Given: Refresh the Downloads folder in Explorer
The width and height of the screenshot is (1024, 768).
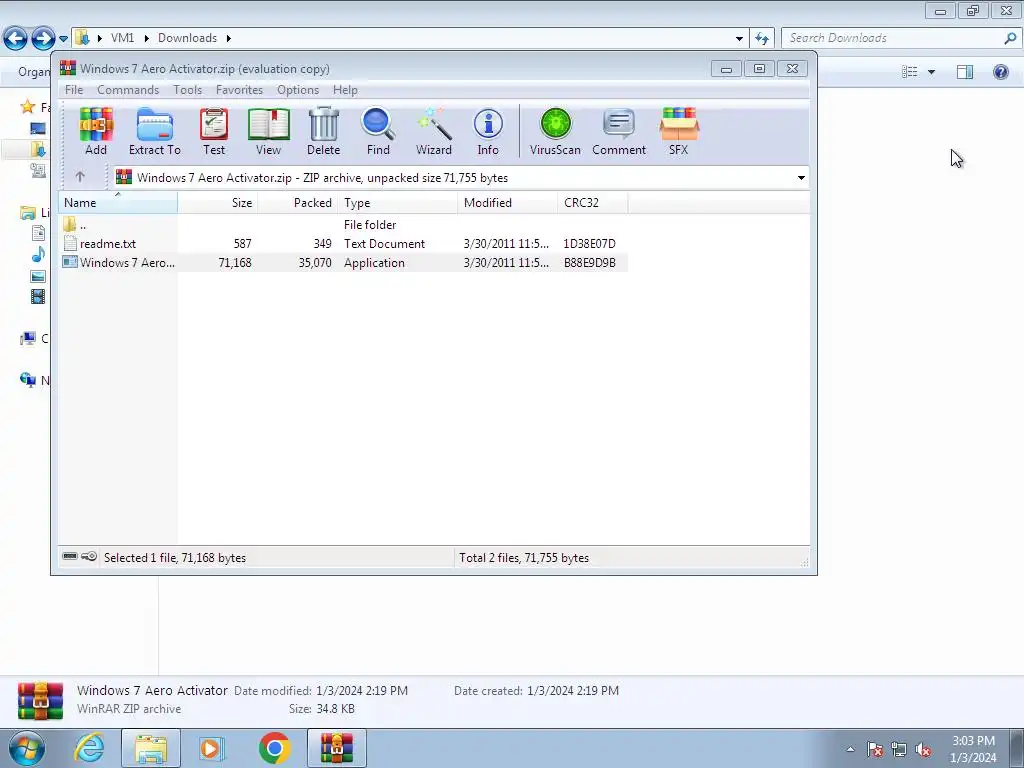Looking at the screenshot, I should coord(762,38).
